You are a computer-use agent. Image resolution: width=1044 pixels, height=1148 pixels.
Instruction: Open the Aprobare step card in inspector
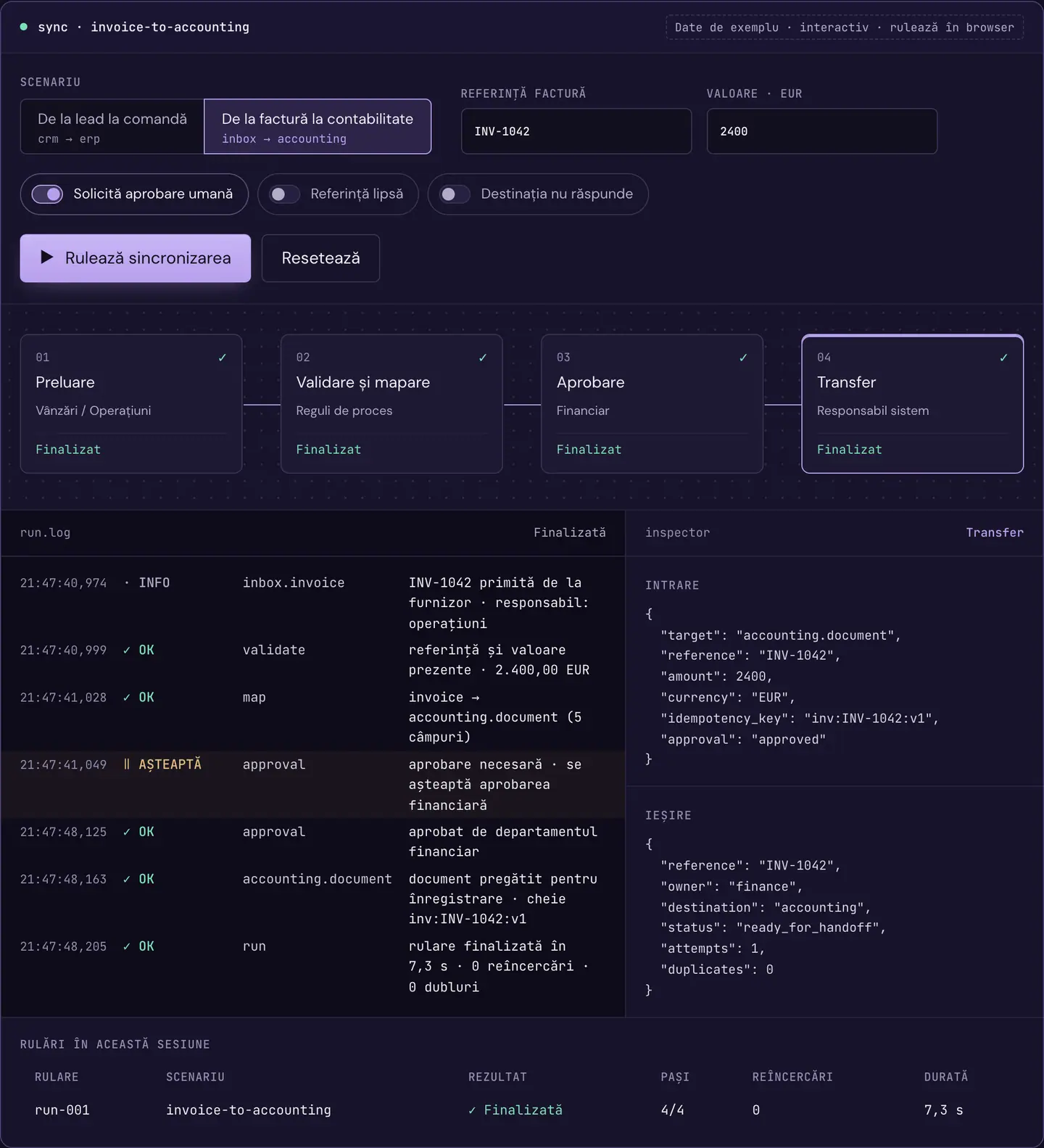(x=652, y=404)
